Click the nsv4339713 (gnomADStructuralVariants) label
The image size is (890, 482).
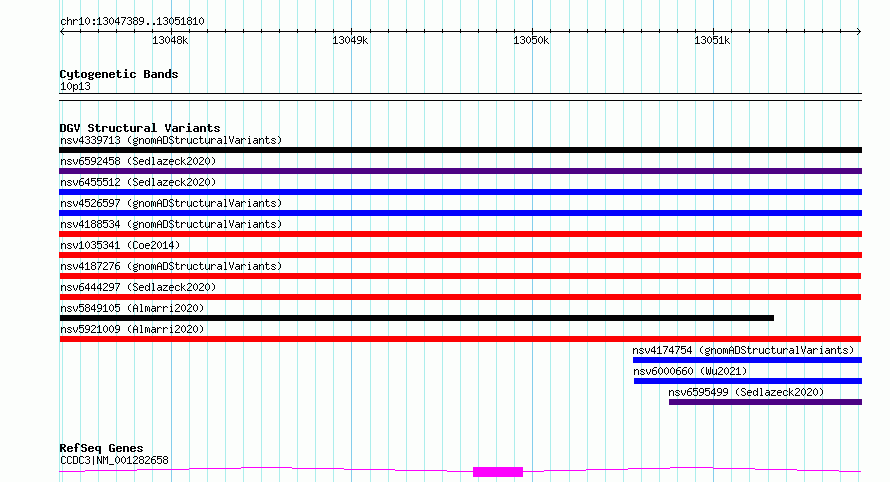point(171,140)
